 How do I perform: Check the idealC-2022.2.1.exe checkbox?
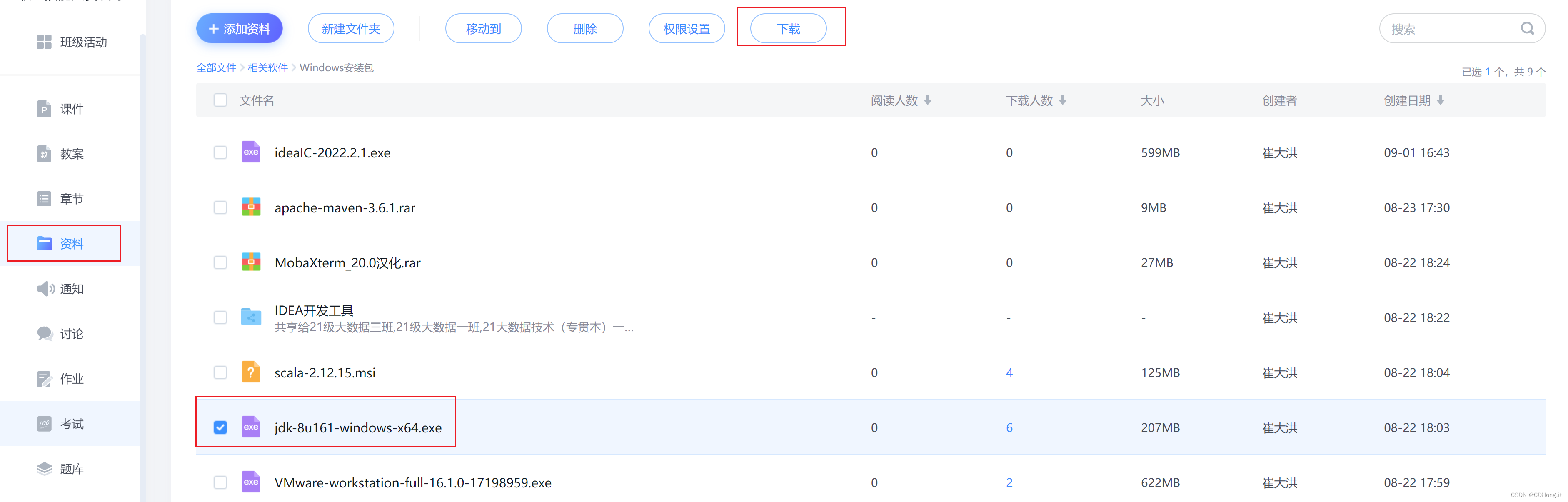point(220,152)
